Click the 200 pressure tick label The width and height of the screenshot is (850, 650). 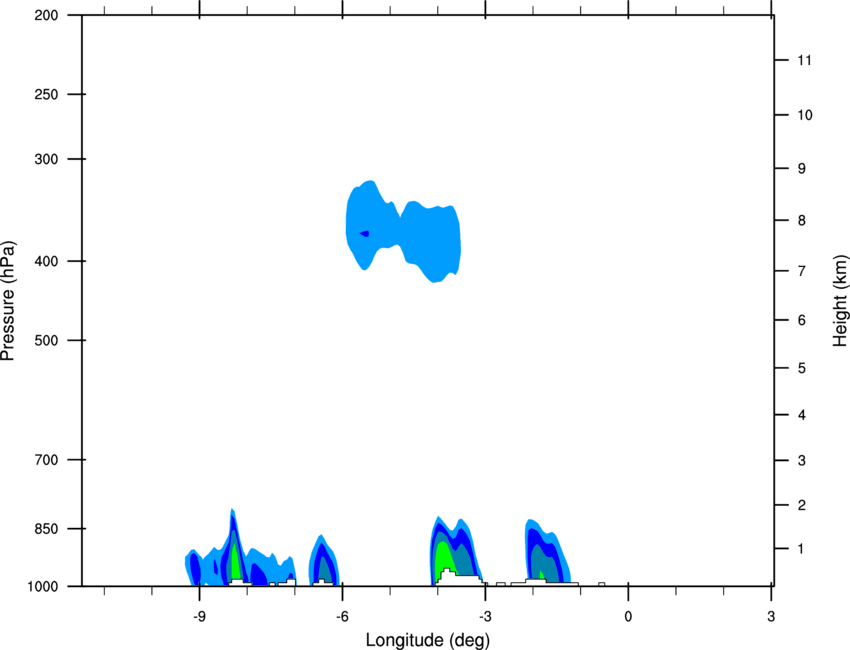coord(46,15)
